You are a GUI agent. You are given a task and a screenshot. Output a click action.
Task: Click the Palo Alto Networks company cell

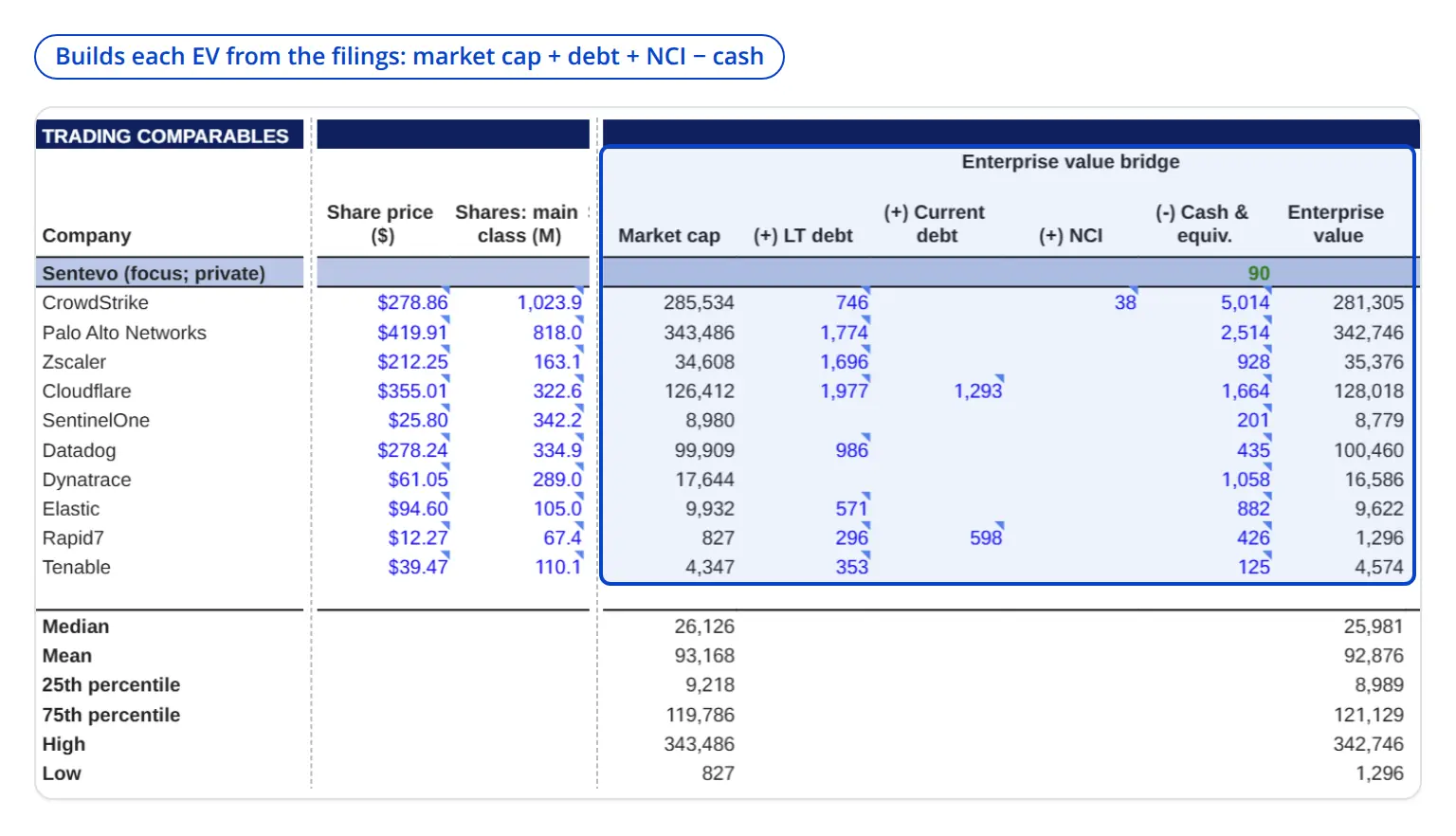pos(124,333)
